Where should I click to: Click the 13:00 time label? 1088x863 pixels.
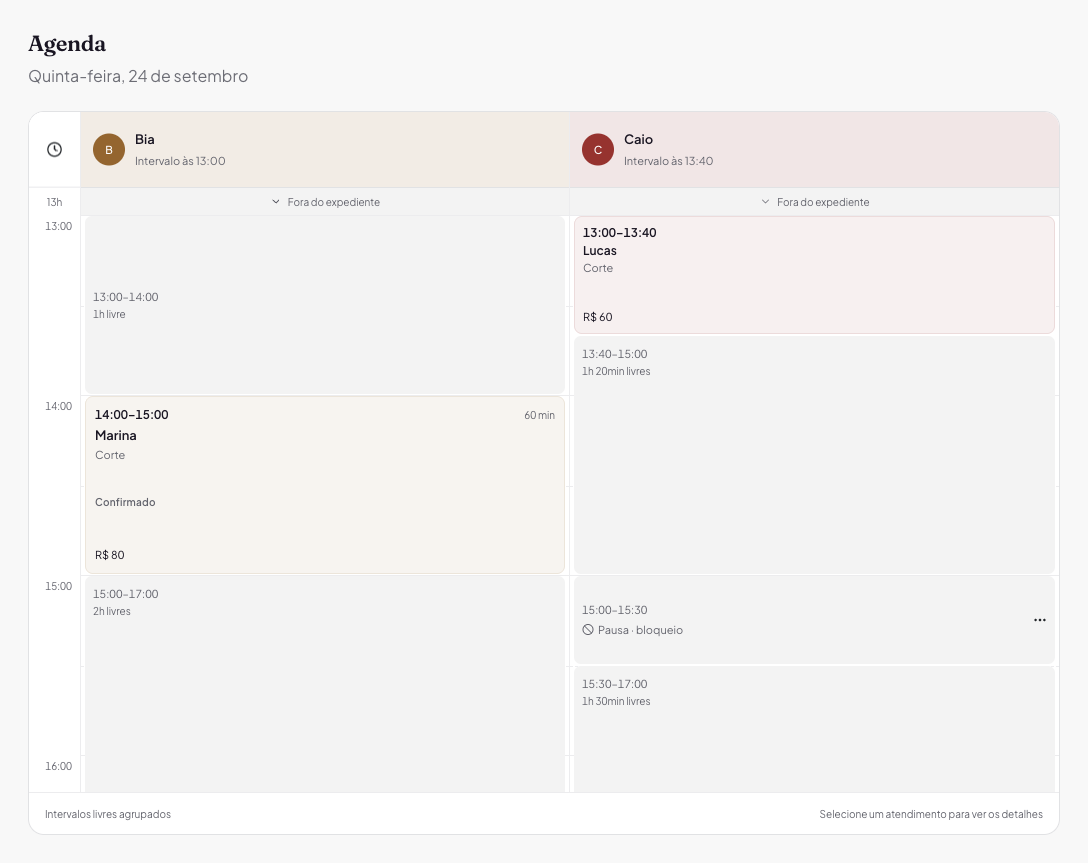pos(58,226)
